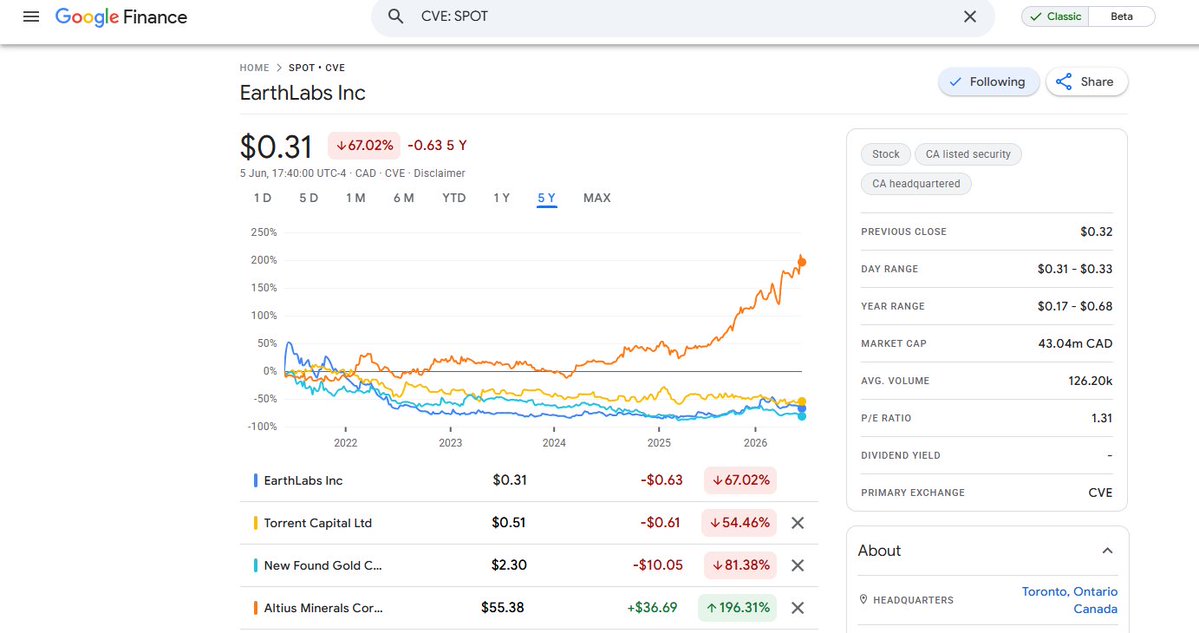Screen dimensions: 1199x633
Task: Select the 6 M range tab
Action: 404,198
